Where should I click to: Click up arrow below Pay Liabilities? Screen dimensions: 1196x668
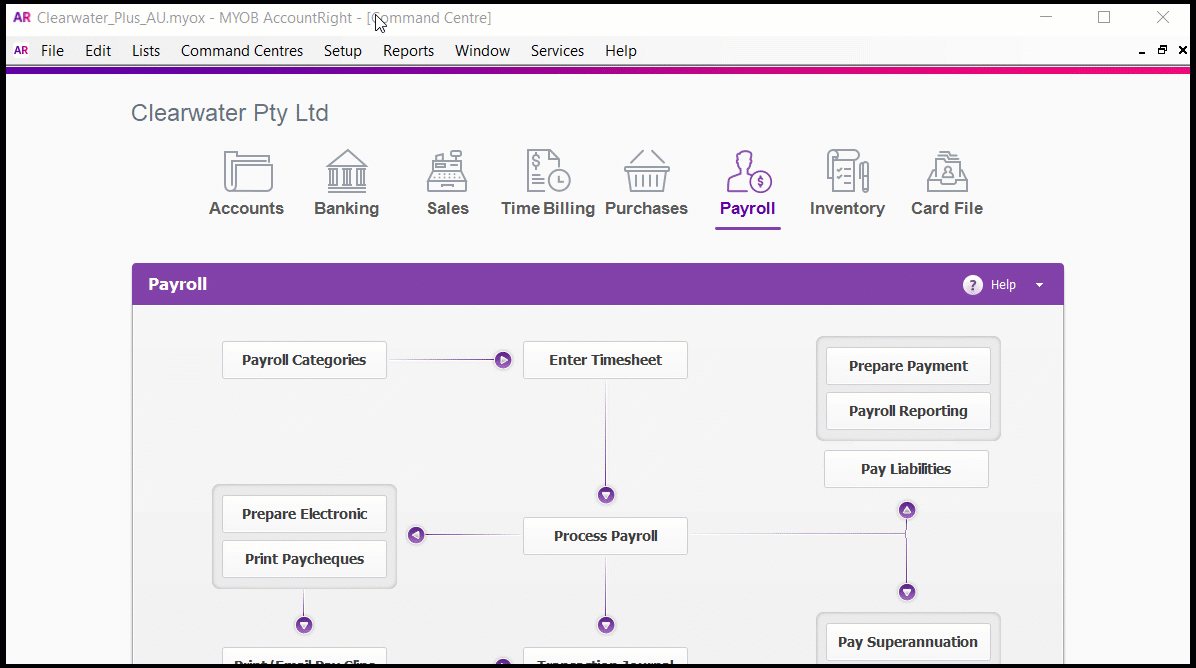tap(907, 509)
